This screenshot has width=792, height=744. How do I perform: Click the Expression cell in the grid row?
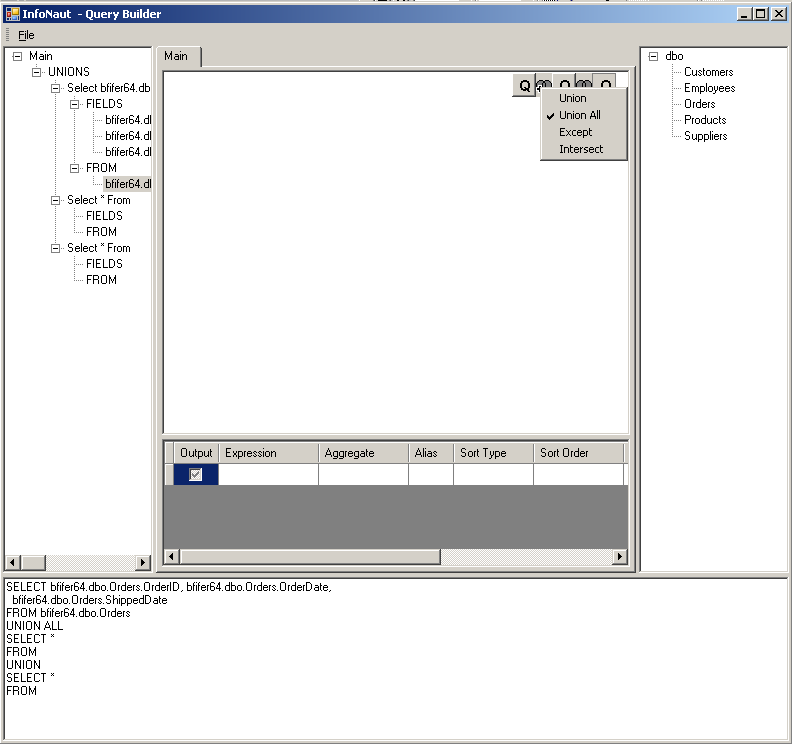[268, 475]
